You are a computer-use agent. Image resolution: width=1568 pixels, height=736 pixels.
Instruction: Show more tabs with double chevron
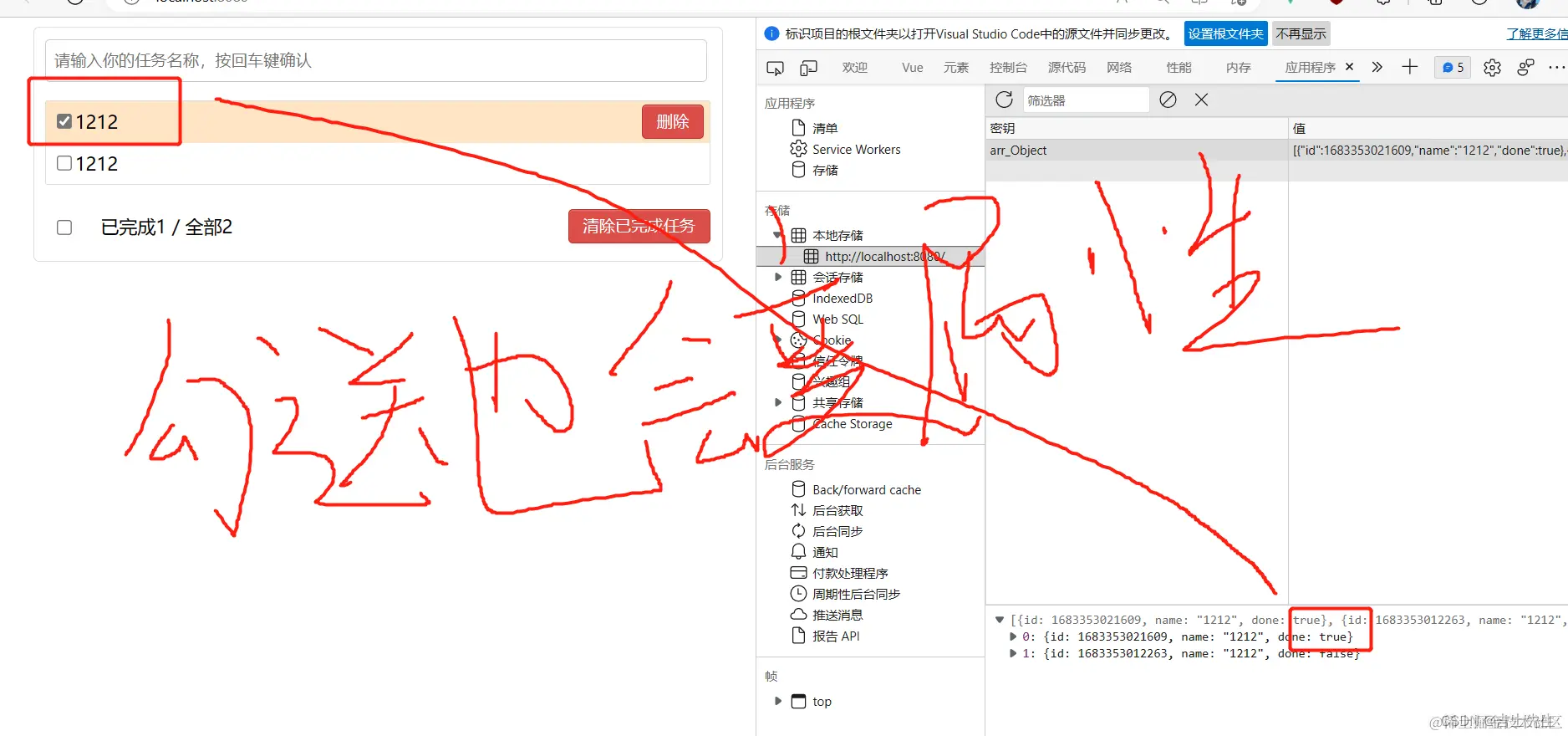(1377, 67)
